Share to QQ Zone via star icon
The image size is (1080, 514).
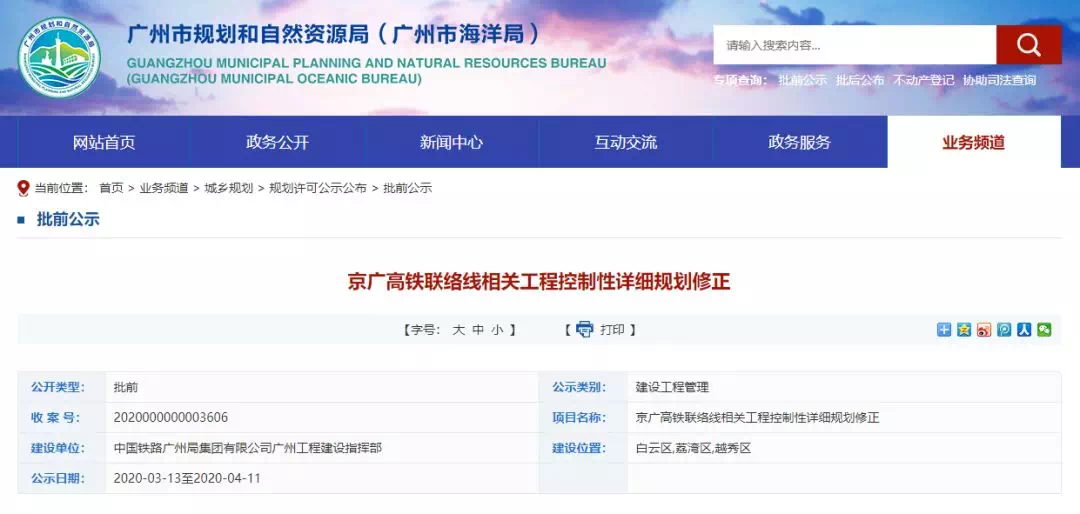pos(964,329)
